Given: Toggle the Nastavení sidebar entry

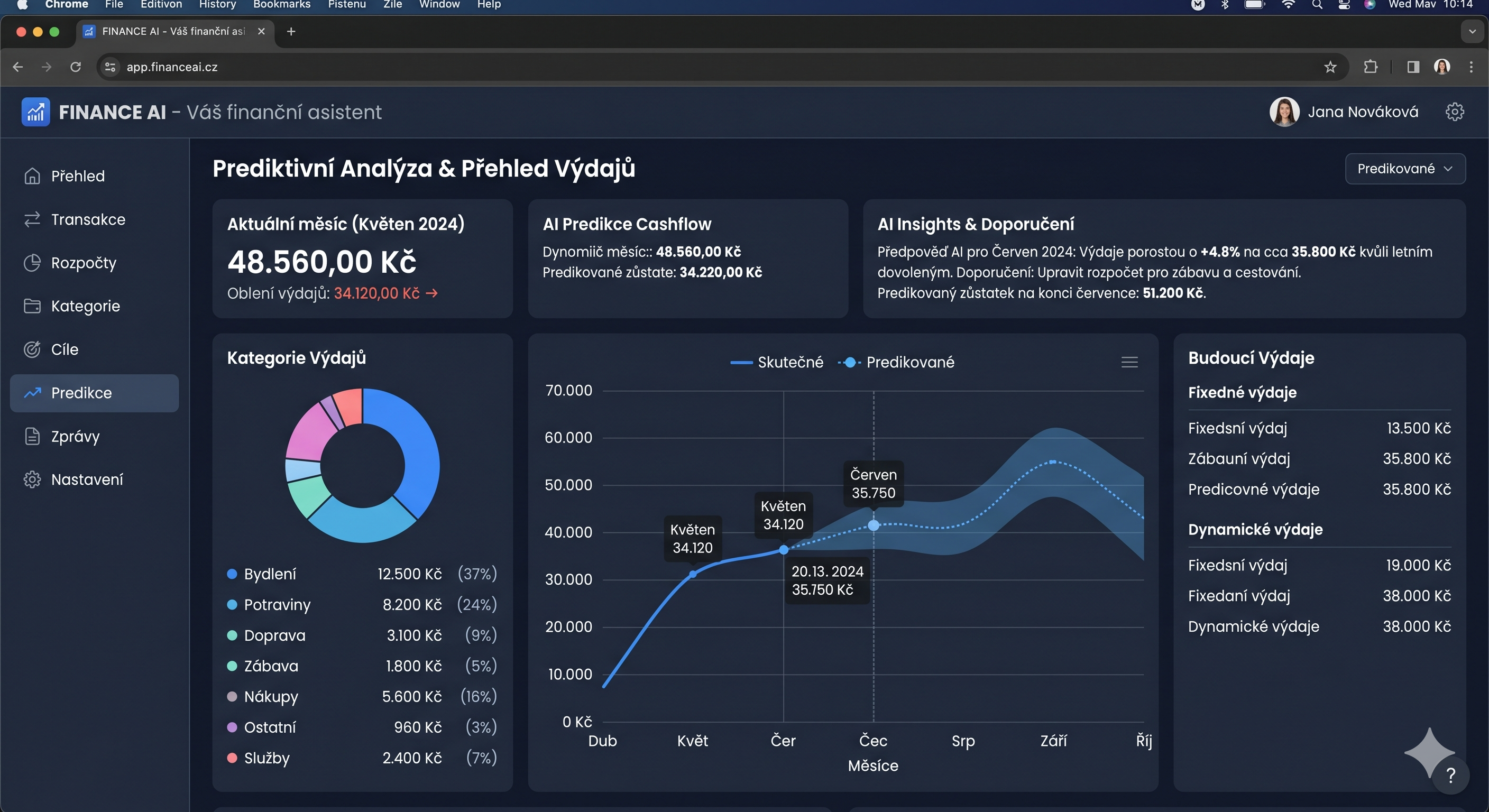Looking at the screenshot, I should tap(87, 479).
